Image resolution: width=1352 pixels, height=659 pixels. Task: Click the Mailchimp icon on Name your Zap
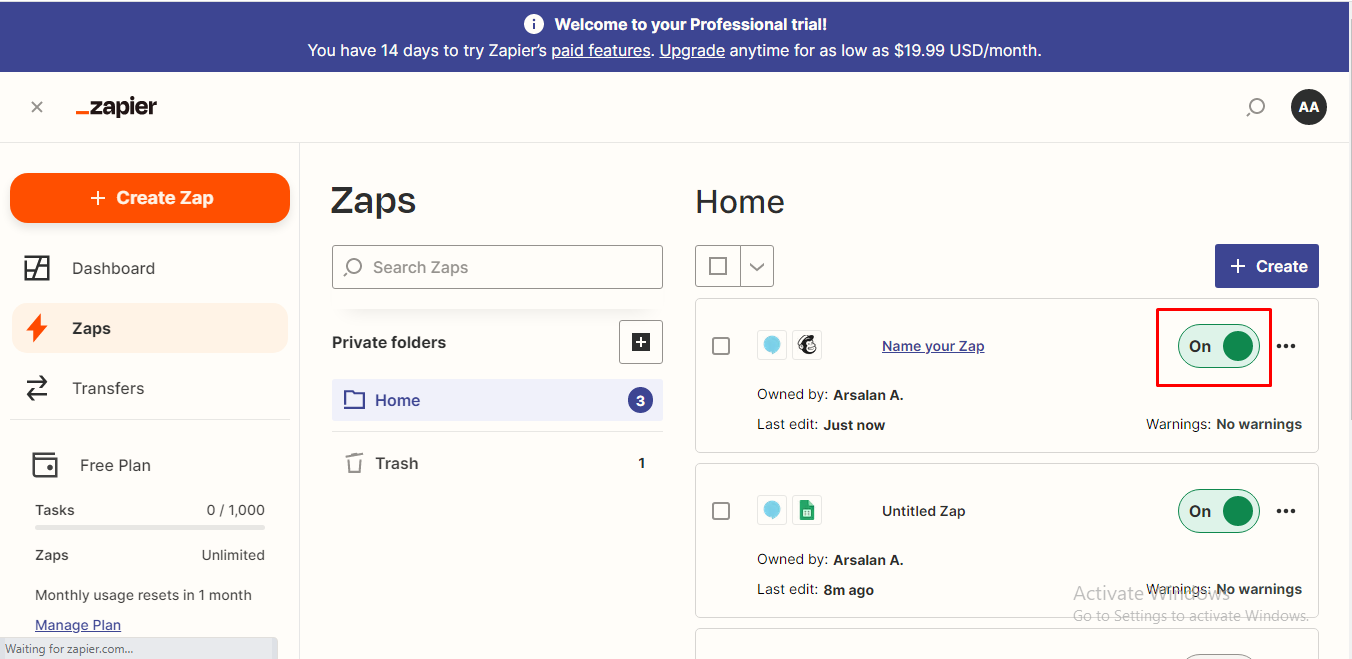(x=807, y=346)
